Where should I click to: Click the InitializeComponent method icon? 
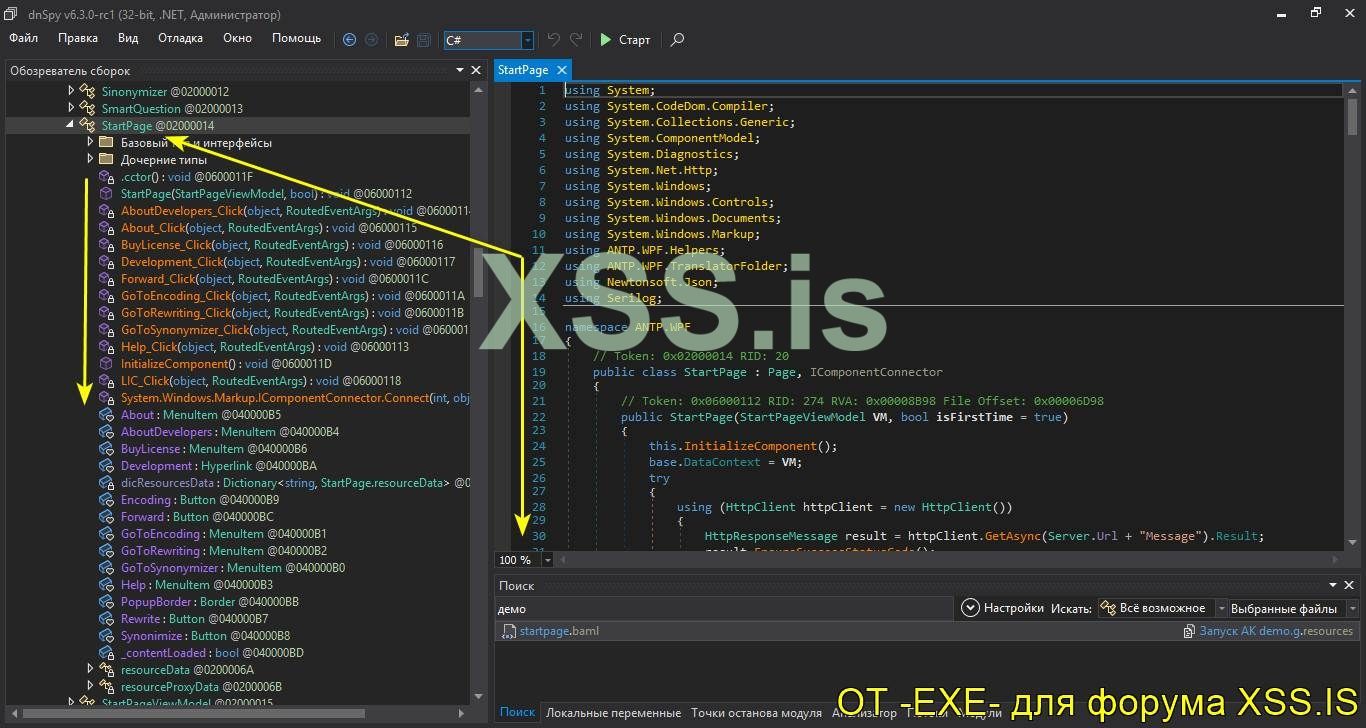[x=106, y=364]
